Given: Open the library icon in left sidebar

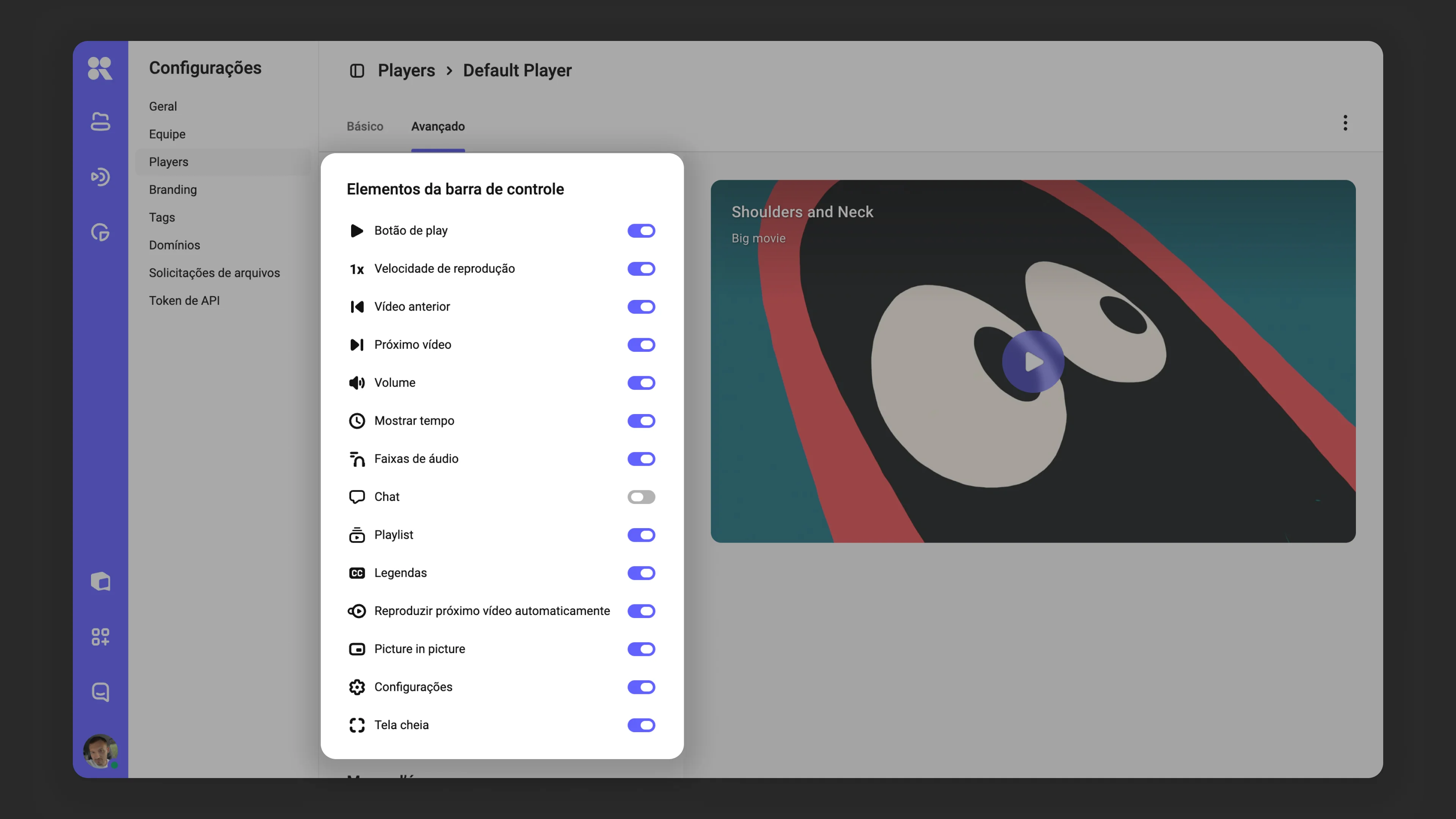Looking at the screenshot, I should point(100,121).
